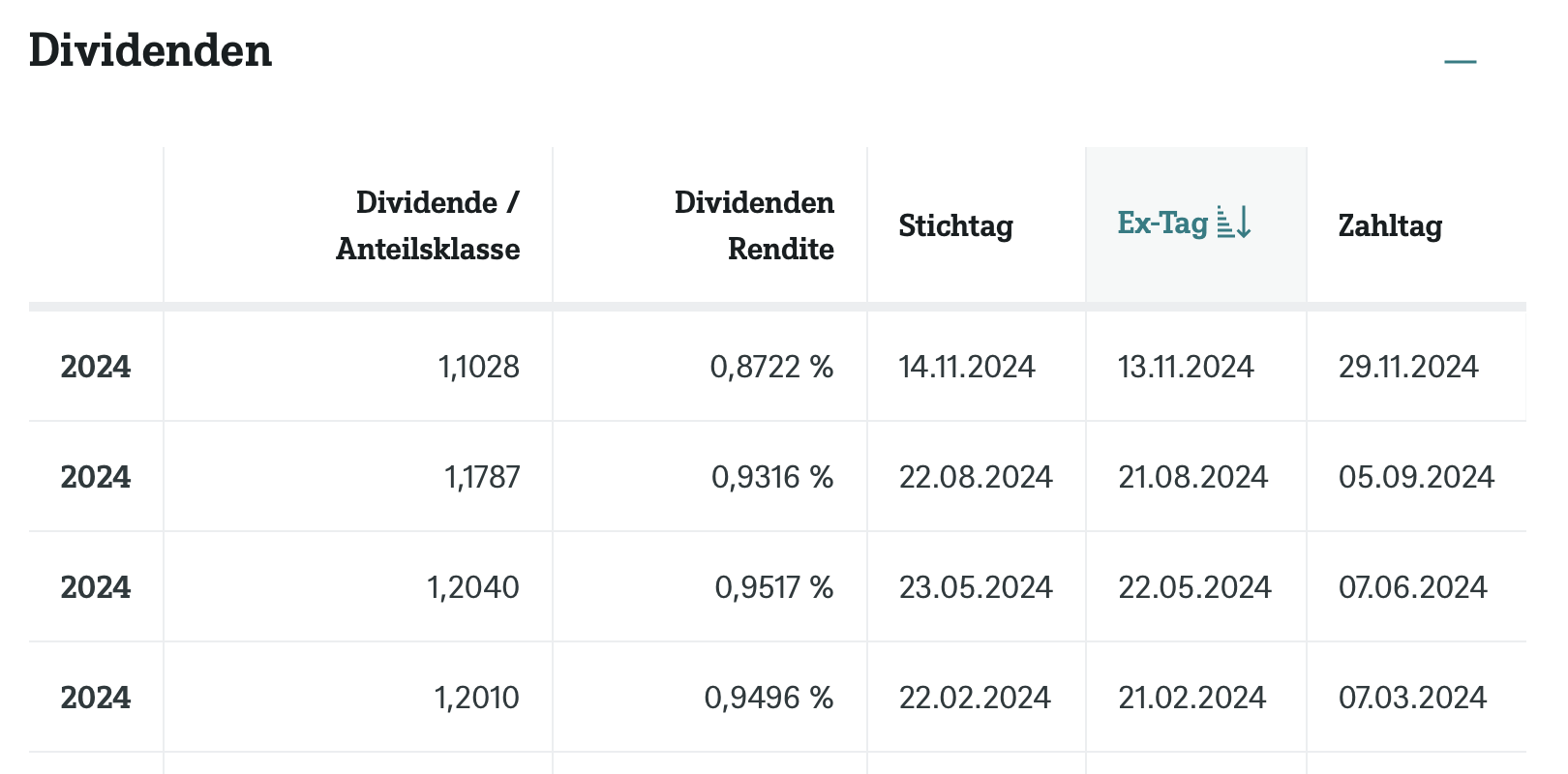Click dividend value 1,1787
Screen dimensions: 1568x774
pyautogui.click(x=482, y=477)
